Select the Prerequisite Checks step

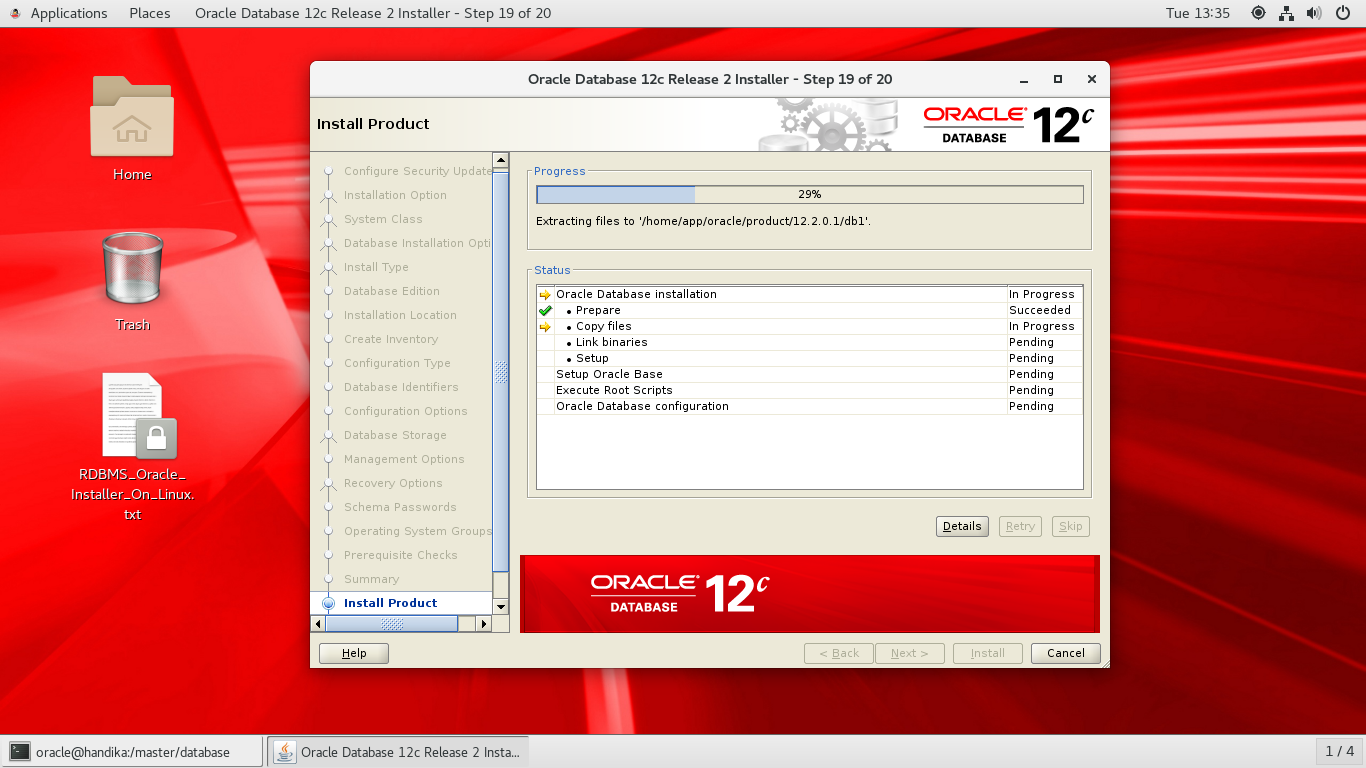coord(401,555)
